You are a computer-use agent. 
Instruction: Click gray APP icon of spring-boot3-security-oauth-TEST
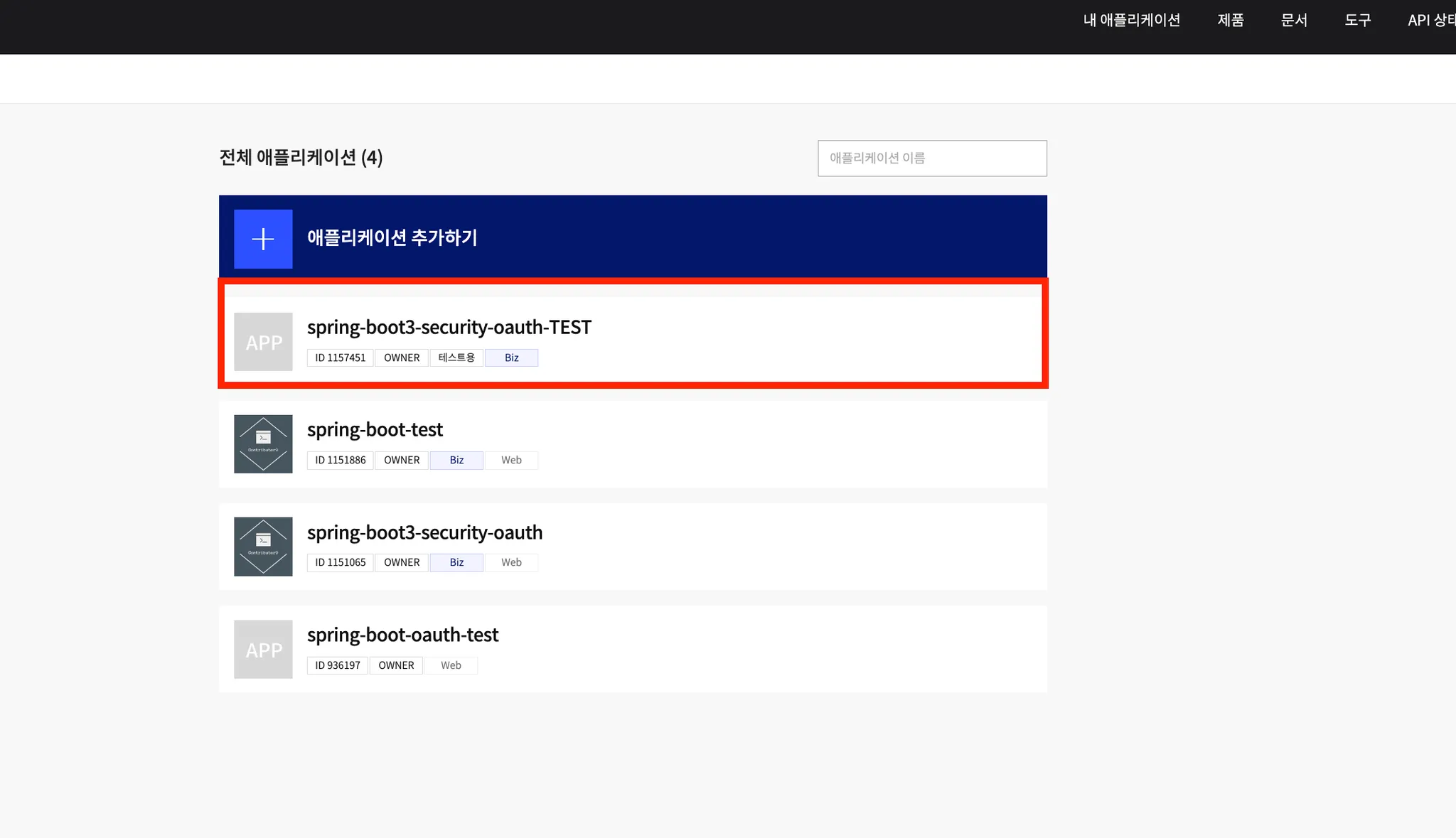pyautogui.click(x=263, y=342)
